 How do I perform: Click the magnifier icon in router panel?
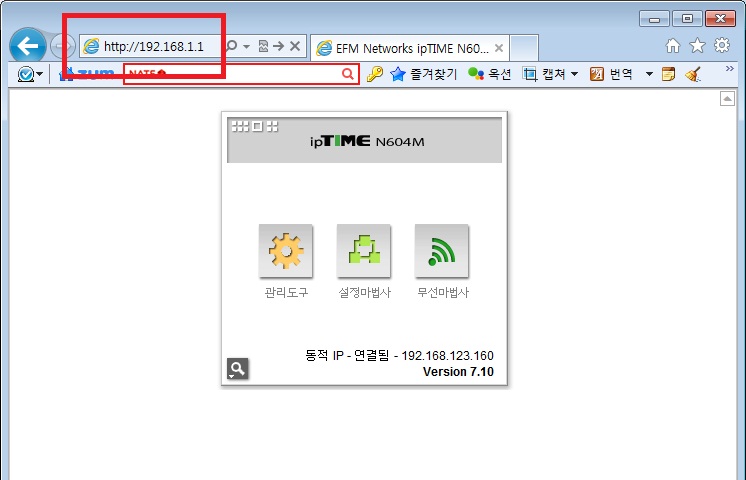(237, 369)
